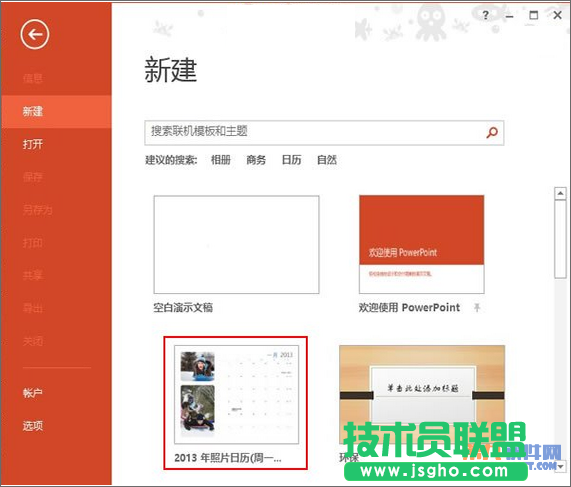Open the 打开 menu item

(33, 144)
